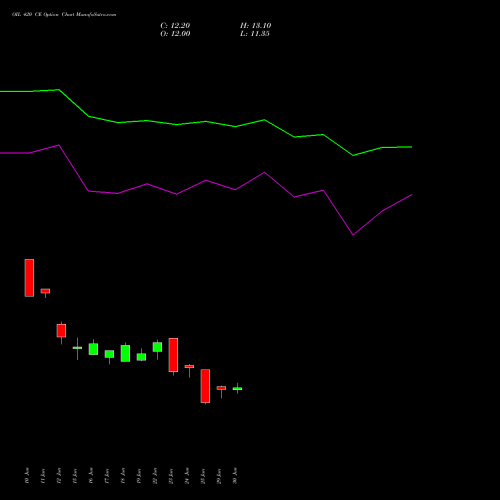The width and height of the screenshot is (500, 500).
Task: Click the low price value L: 11.35
Action: coord(255,34)
